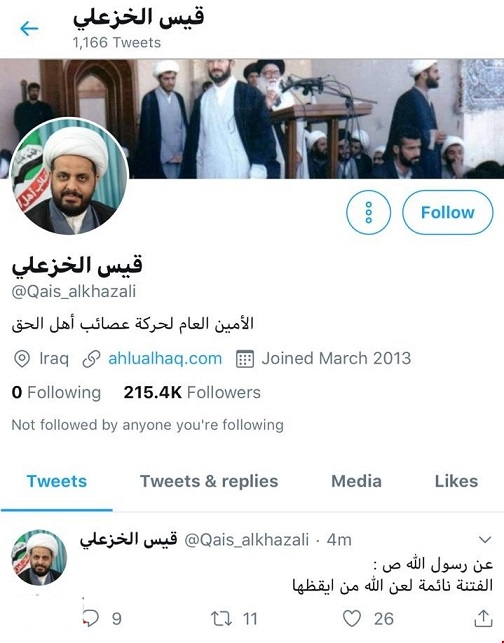Like the tweet with heart icon
The width and height of the screenshot is (504, 643).
pos(351,618)
